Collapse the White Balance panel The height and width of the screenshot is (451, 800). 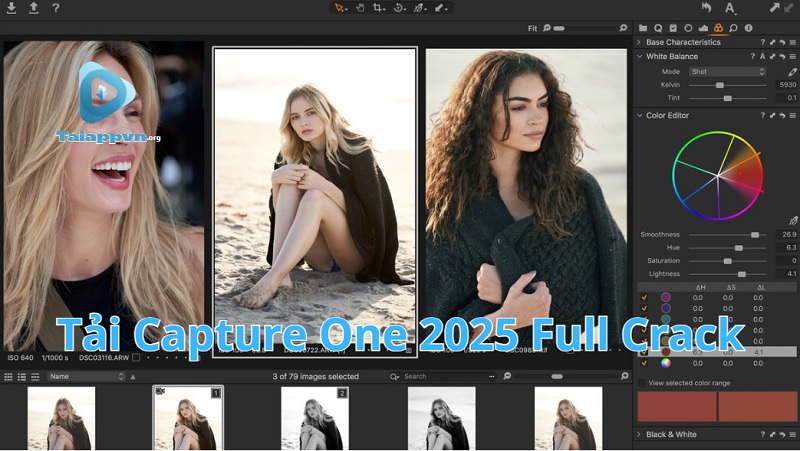[639, 56]
